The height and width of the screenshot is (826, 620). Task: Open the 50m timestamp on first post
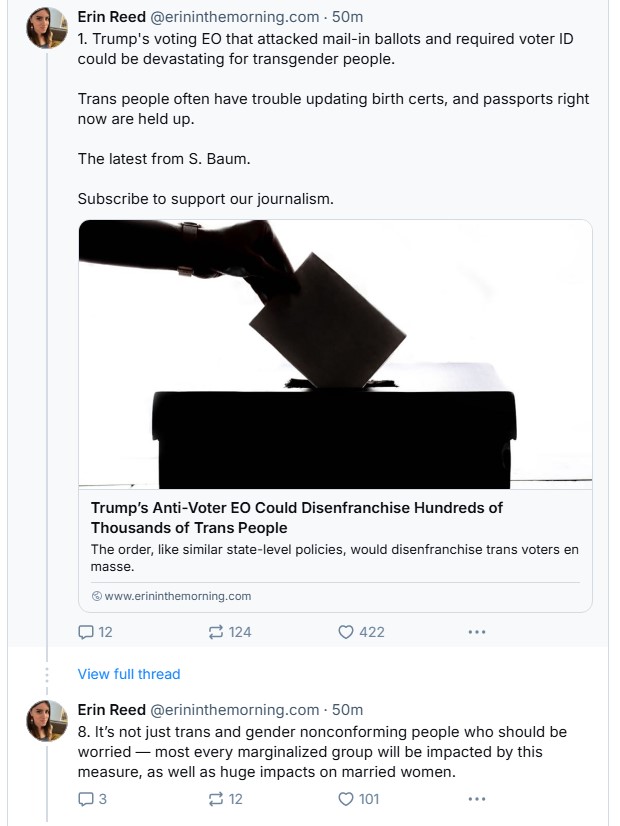(x=348, y=16)
